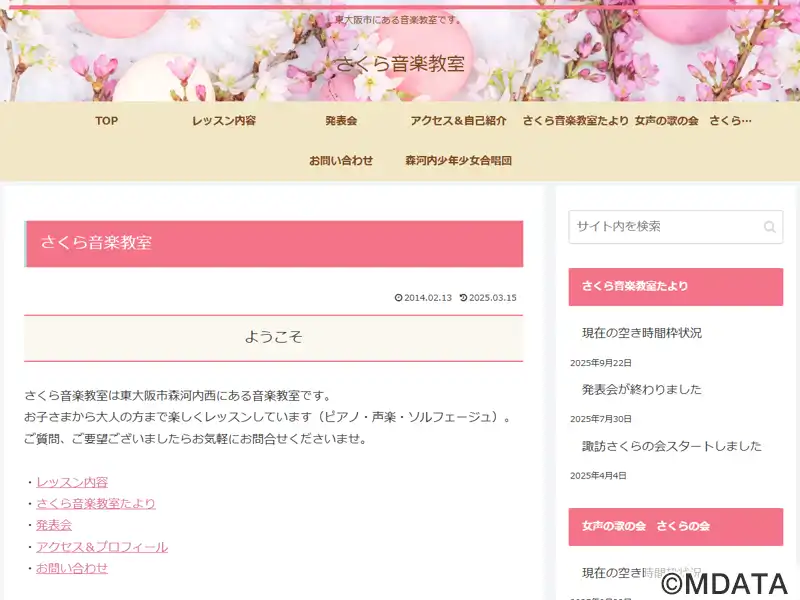
Task: Open sidebar post 発表会が終わりました
Action: click(x=642, y=389)
